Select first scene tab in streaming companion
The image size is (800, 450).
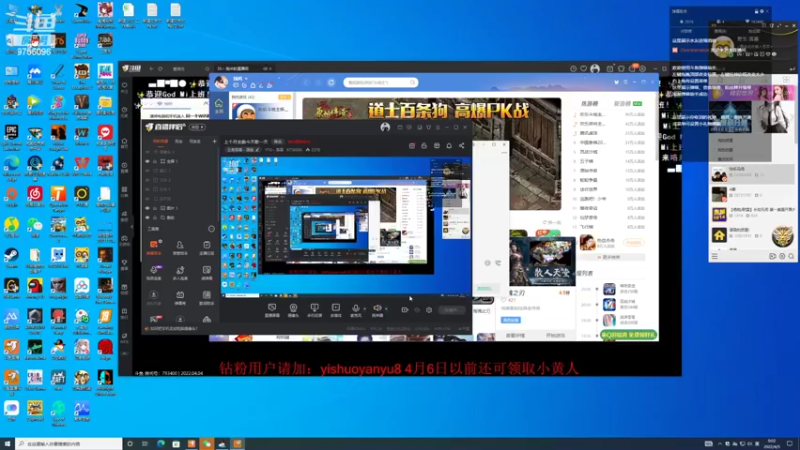pos(160,141)
